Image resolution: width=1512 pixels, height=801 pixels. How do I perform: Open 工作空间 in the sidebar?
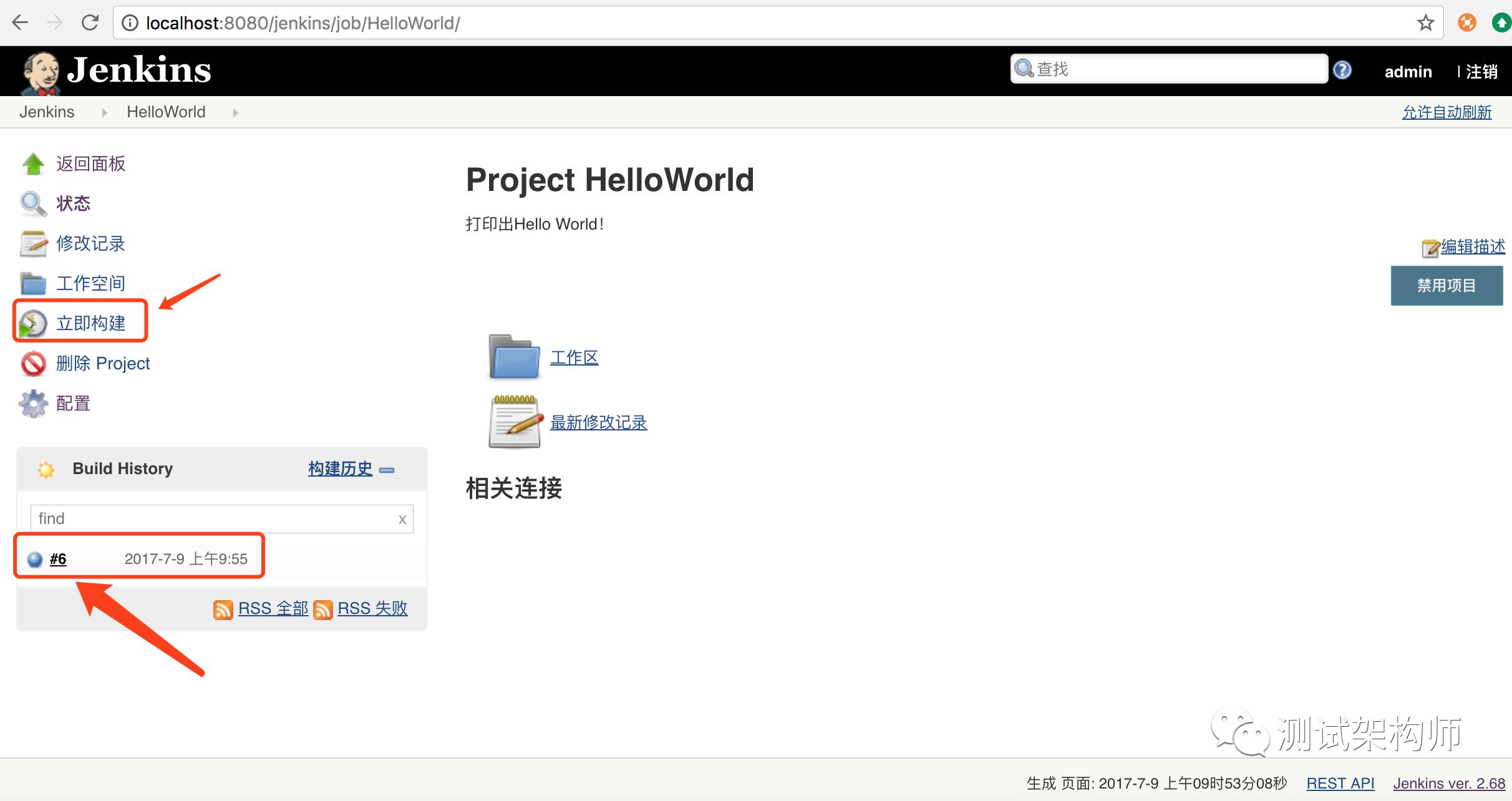point(91,284)
